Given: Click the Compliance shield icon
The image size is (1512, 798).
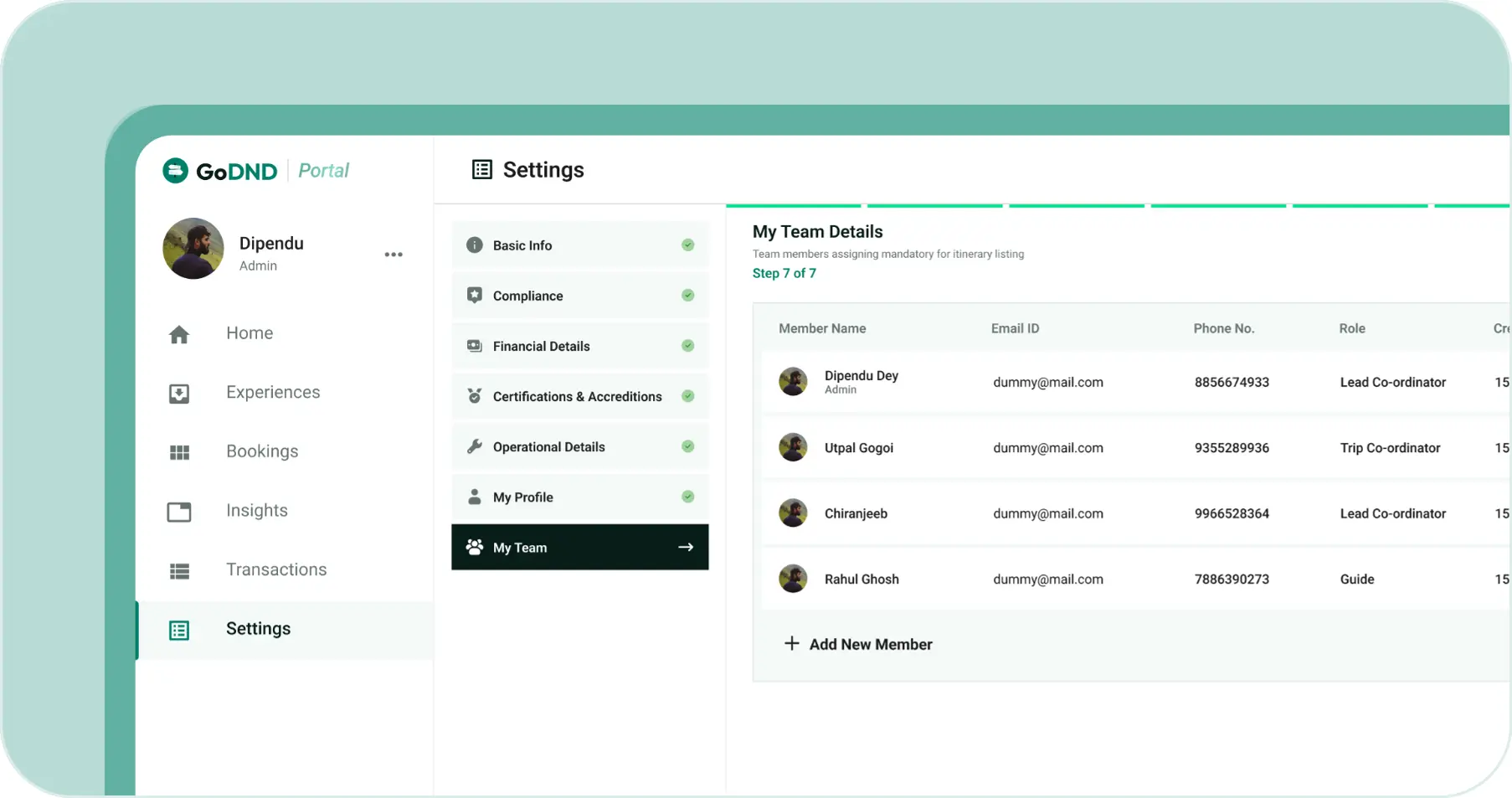Looking at the screenshot, I should [475, 296].
